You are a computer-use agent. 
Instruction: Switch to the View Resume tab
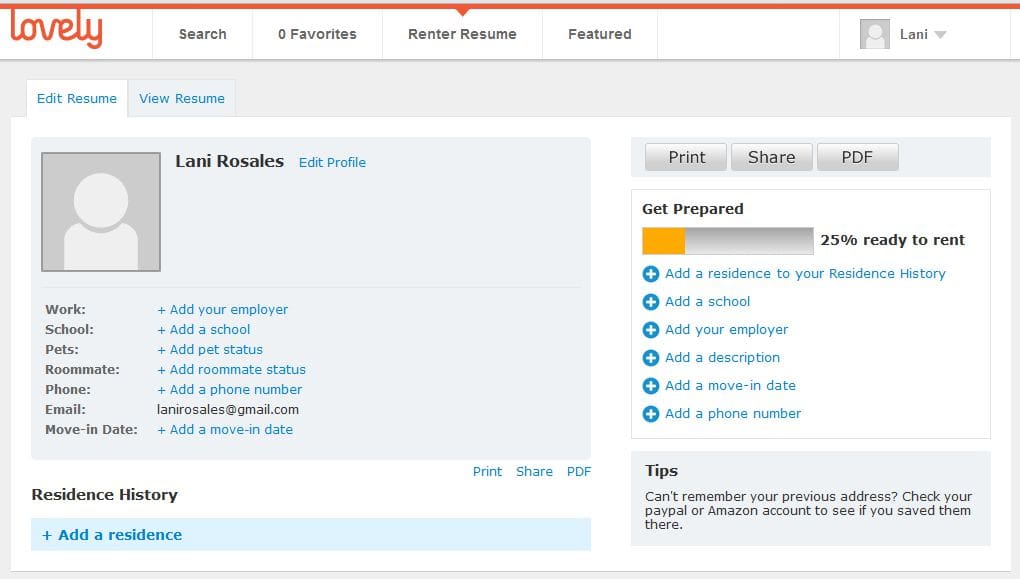[x=182, y=98]
